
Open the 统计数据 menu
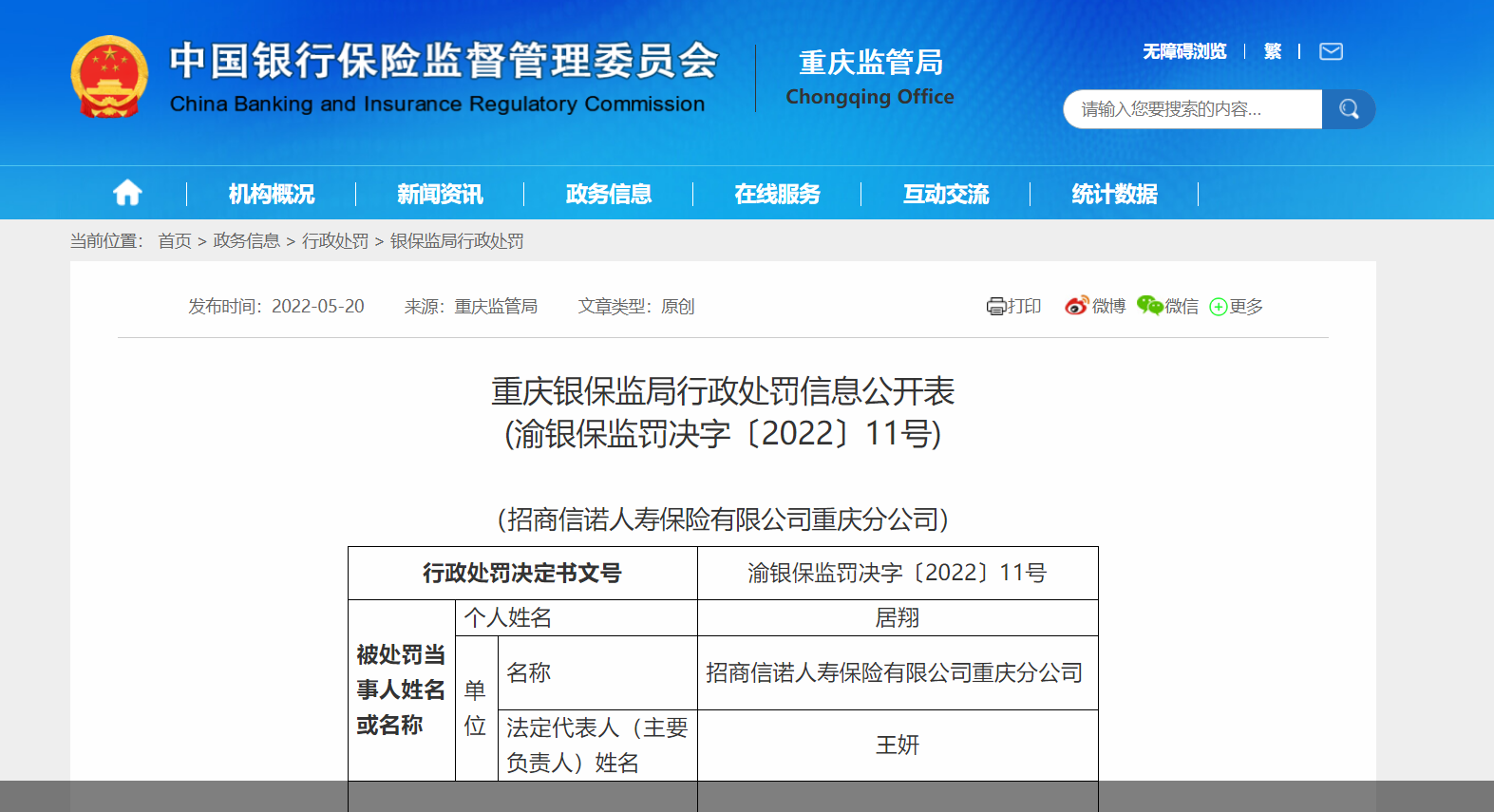click(1114, 194)
